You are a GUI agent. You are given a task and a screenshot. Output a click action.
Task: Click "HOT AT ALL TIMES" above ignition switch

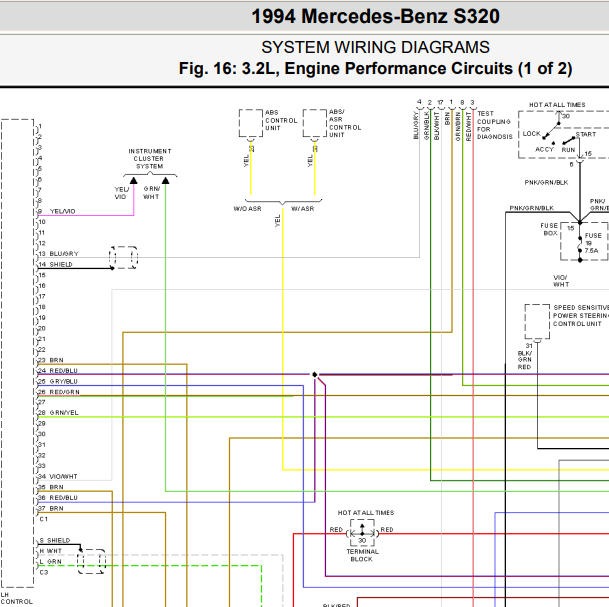tap(557, 105)
